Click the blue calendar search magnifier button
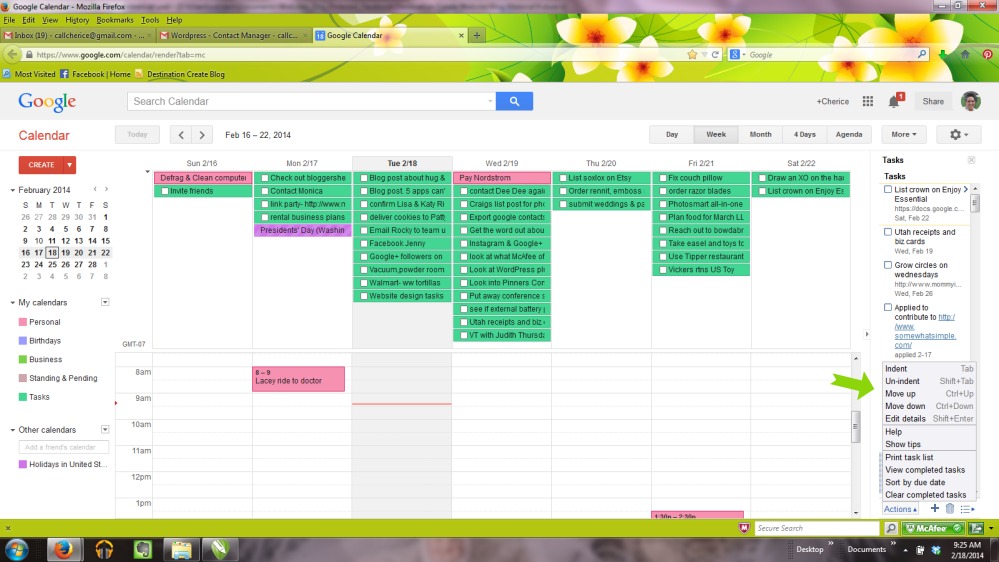The height and width of the screenshot is (562, 999). pyautogui.click(x=514, y=101)
